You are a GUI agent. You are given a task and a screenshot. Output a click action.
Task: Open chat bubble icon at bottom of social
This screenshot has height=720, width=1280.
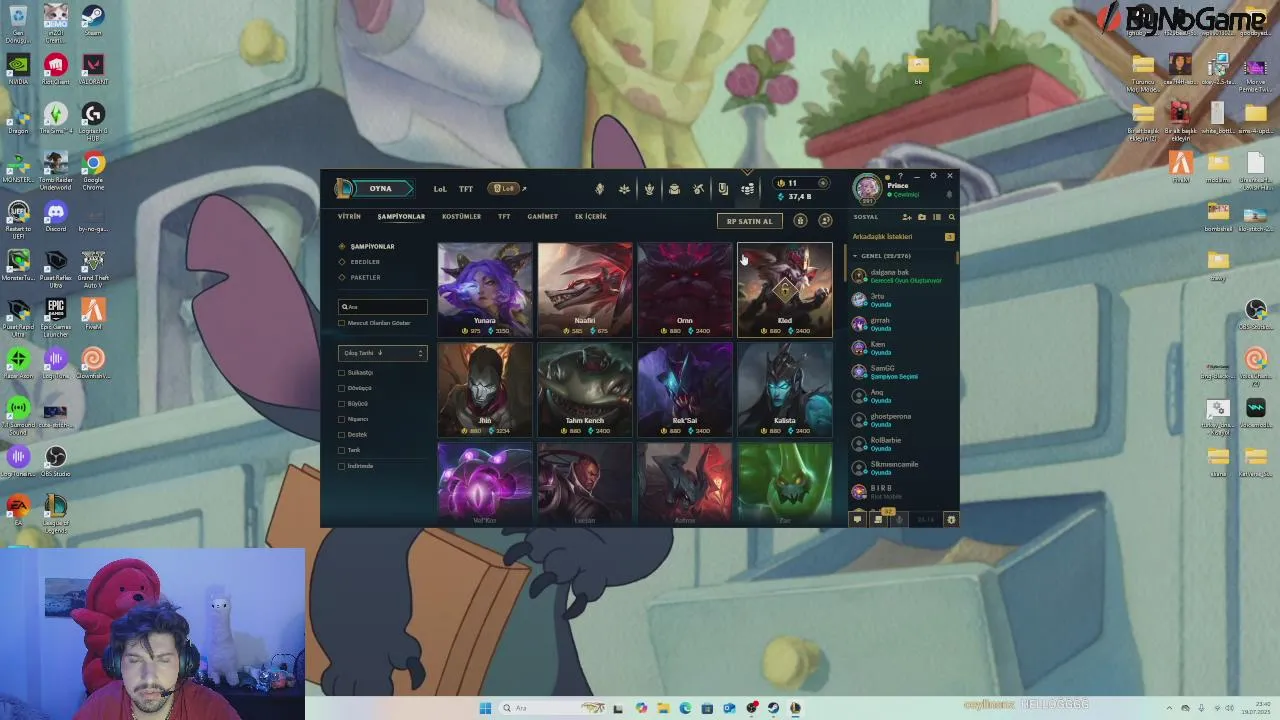tap(857, 519)
